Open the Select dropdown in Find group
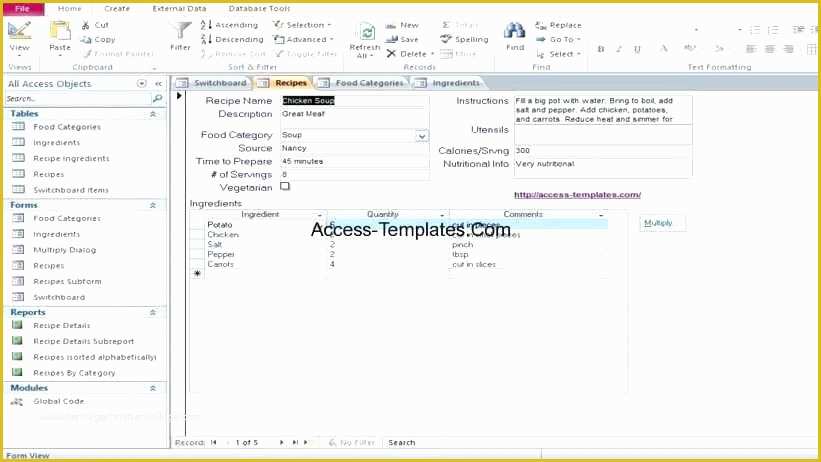 pyautogui.click(x=558, y=53)
